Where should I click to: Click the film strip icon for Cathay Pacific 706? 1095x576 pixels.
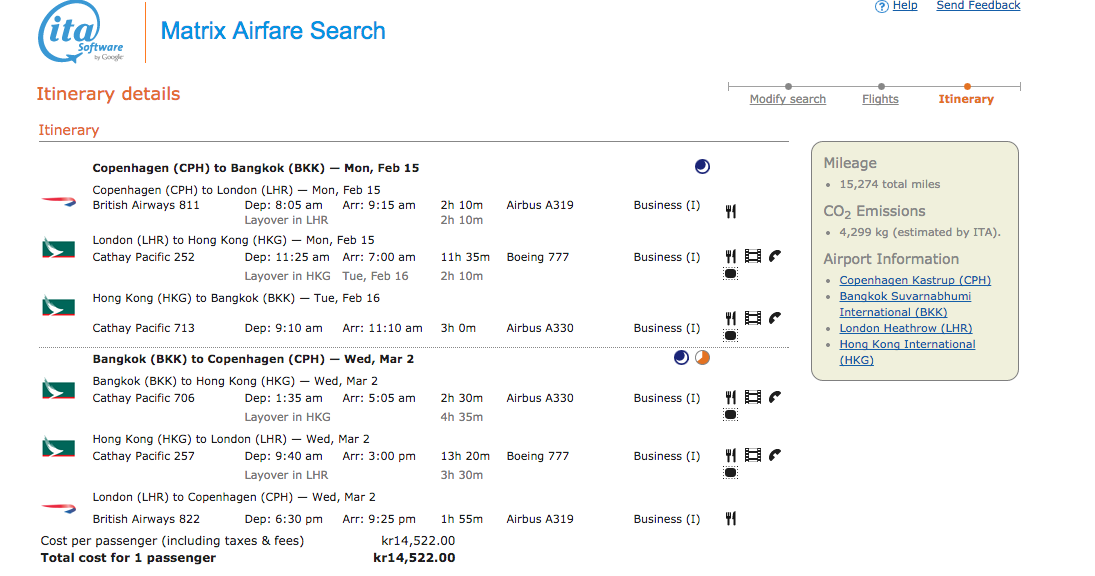(x=753, y=397)
